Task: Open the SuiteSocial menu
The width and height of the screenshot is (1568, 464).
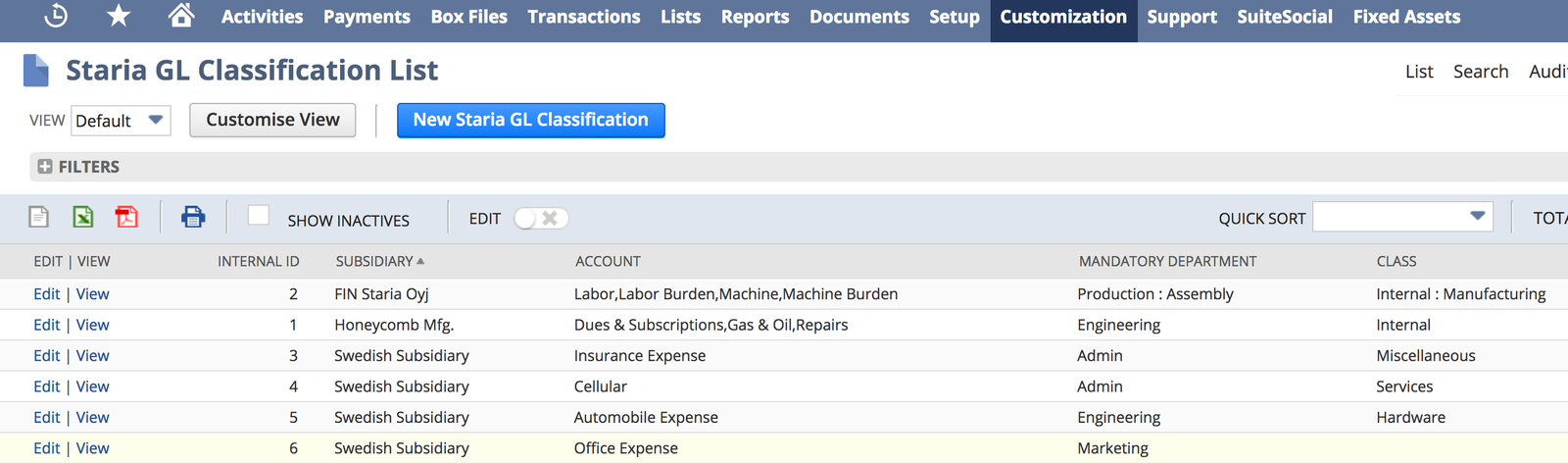Action: (1285, 17)
